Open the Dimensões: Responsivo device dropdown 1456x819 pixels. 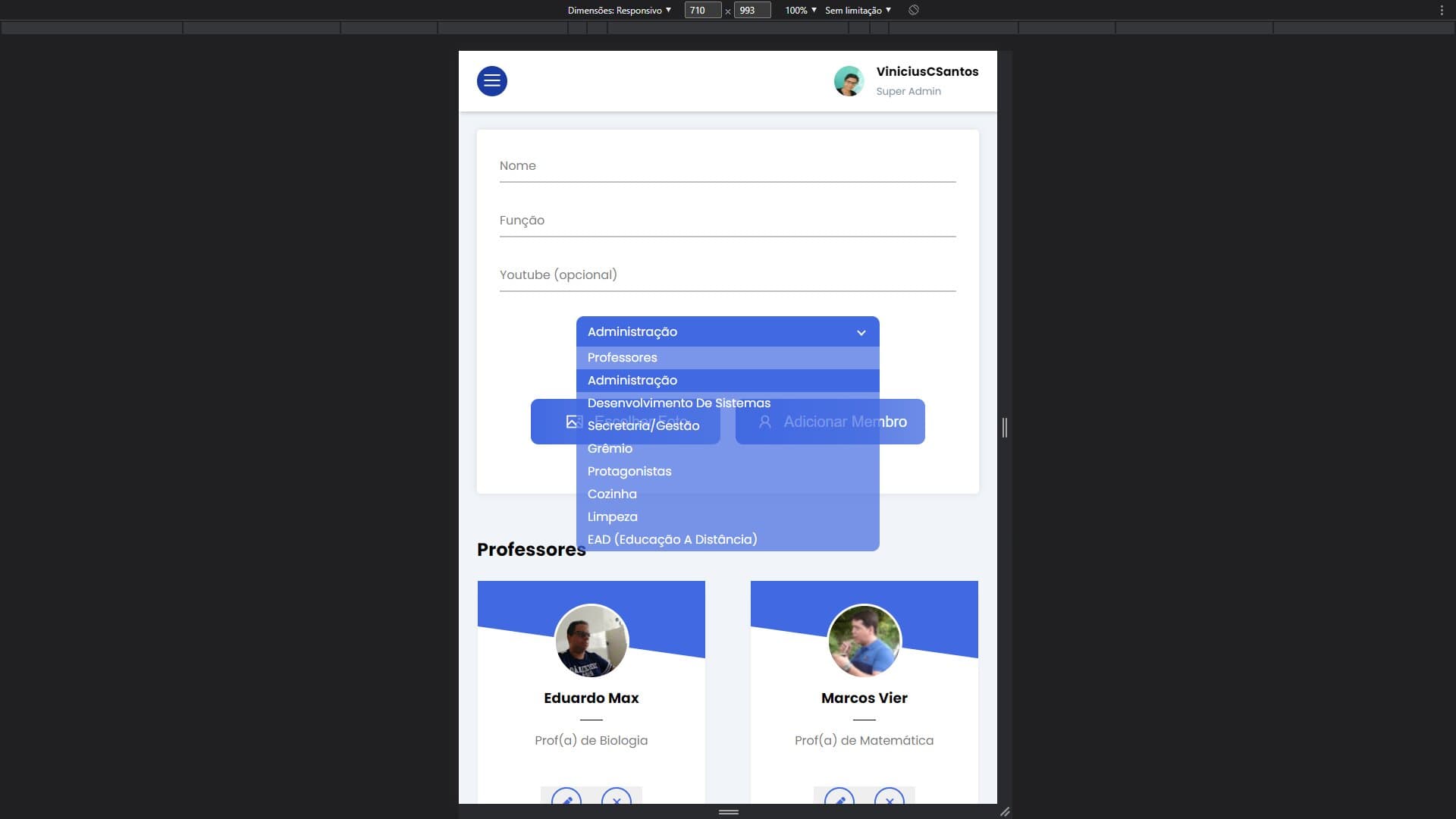(617, 11)
